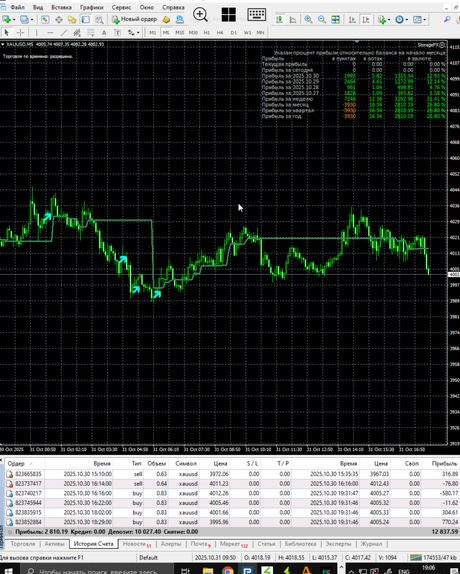Open the Market Watch window icon
Viewport: 460px width, 574px height.
click(x=45, y=19)
